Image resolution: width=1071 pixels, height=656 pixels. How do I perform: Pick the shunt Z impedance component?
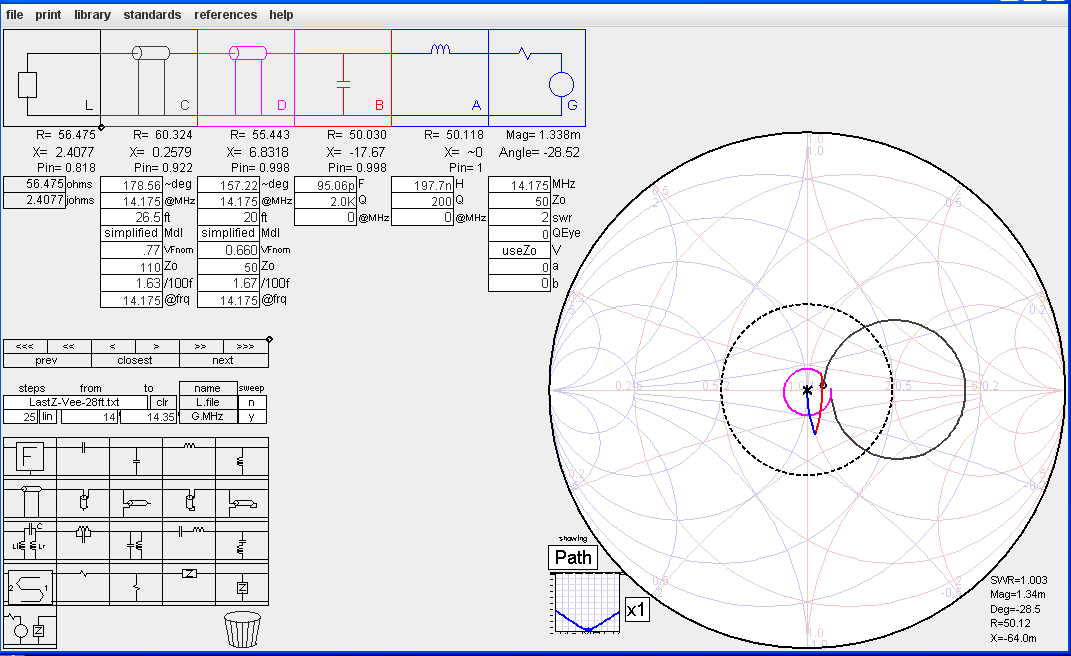[x=242, y=586]
